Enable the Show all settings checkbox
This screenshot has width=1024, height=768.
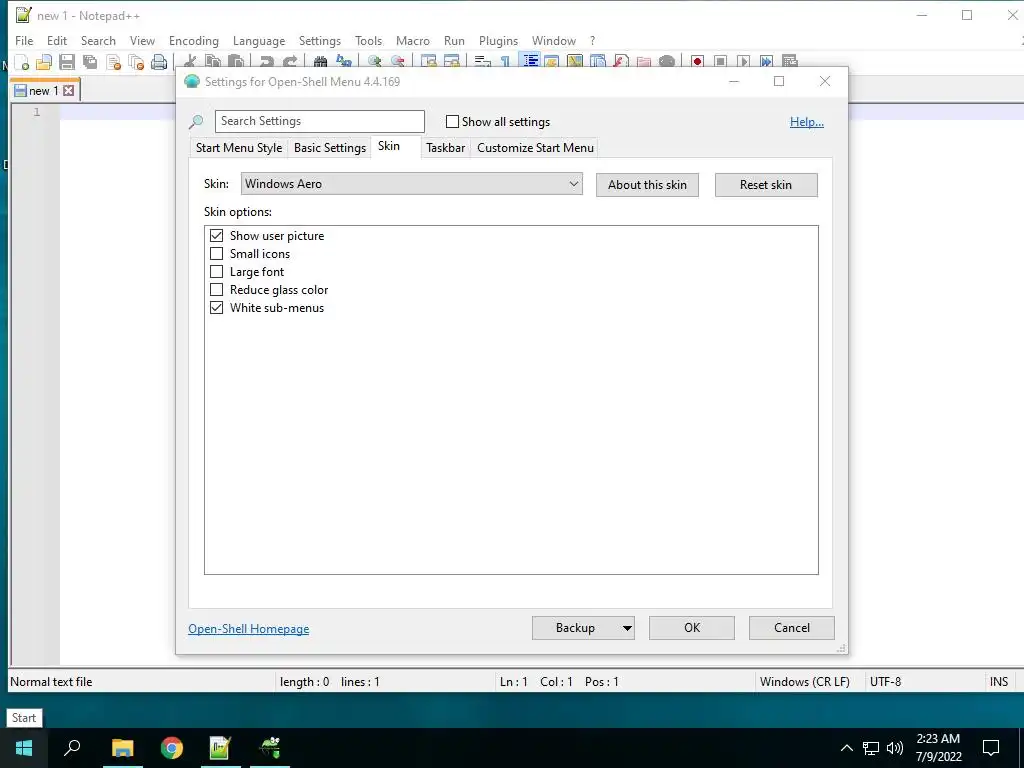[x=452, y=121]
